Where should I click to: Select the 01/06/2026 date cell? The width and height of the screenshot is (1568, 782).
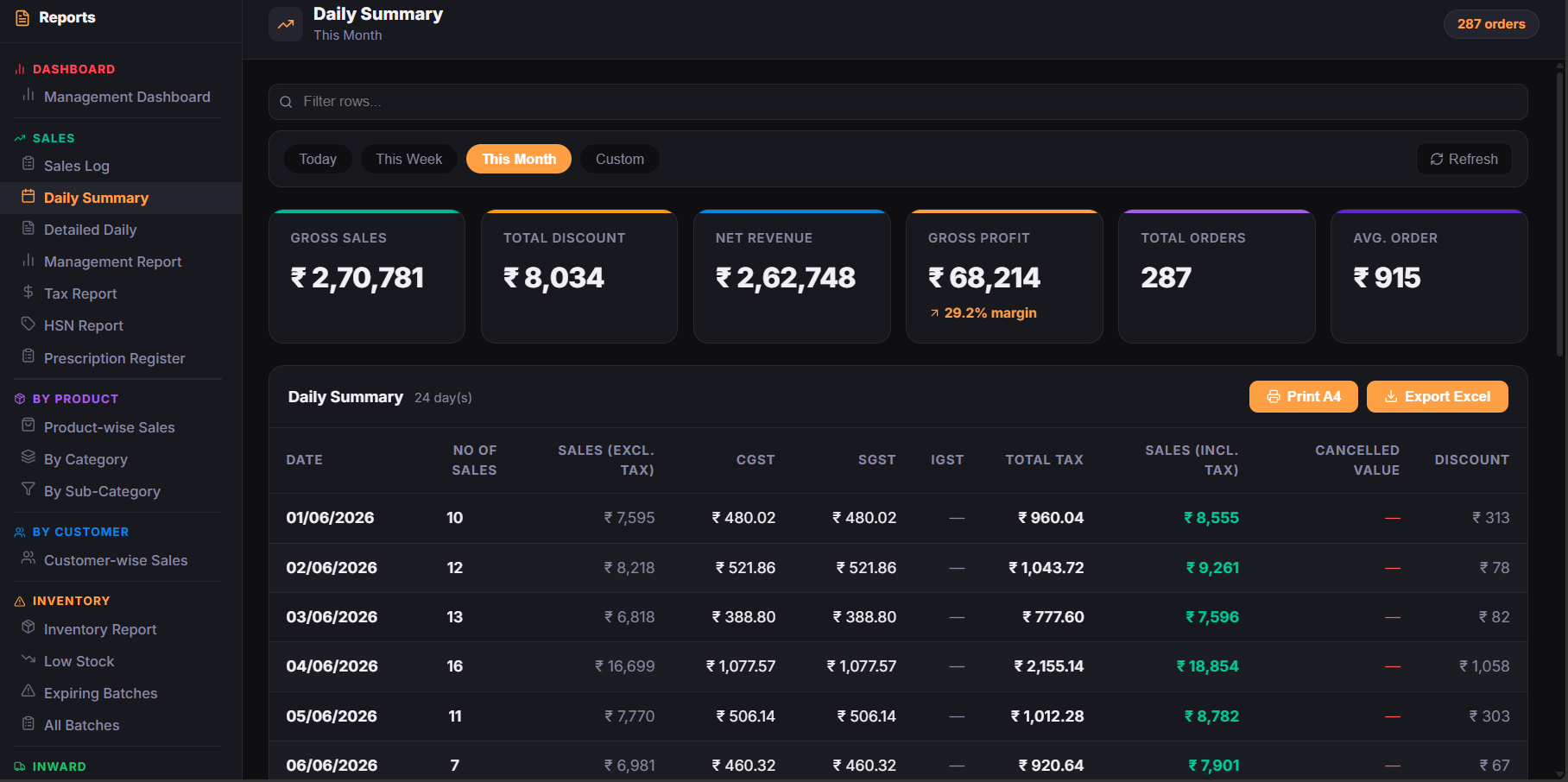[330, 518]
